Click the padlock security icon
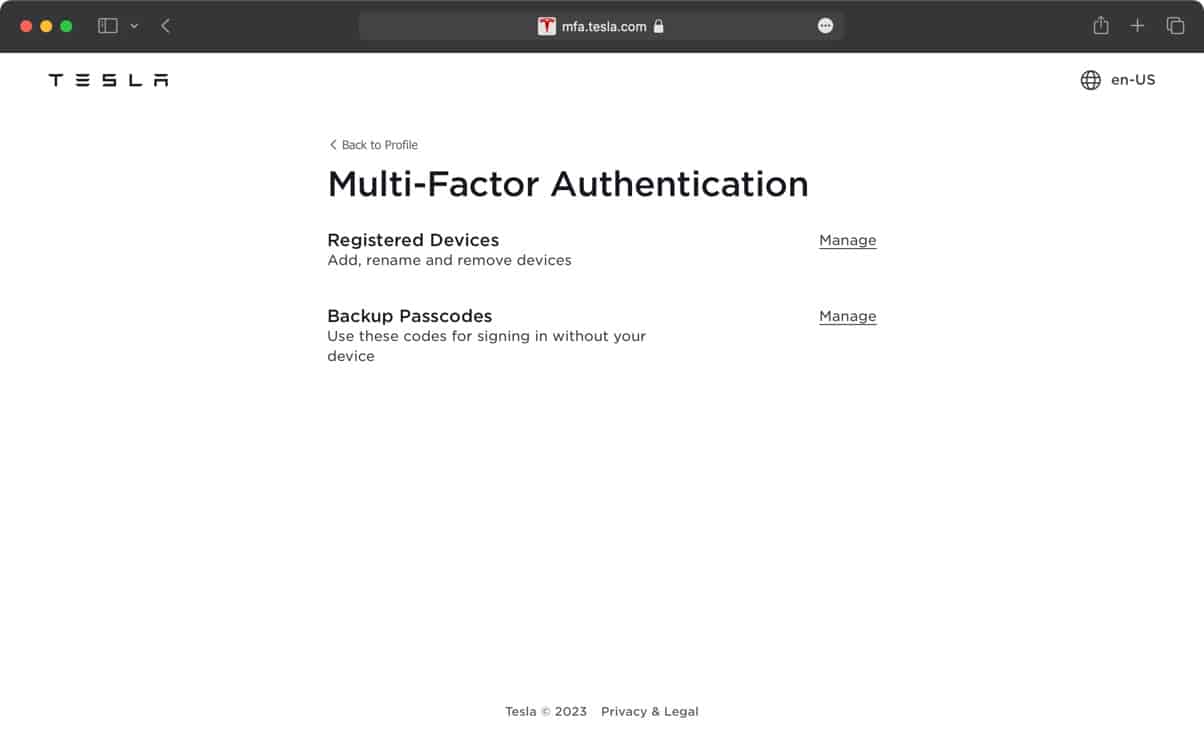 click(x=658, y=27)
